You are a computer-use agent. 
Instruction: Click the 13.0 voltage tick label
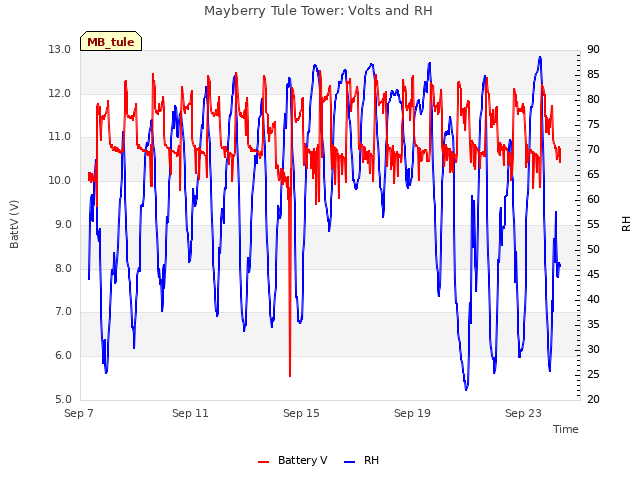(x=60, y=49)
